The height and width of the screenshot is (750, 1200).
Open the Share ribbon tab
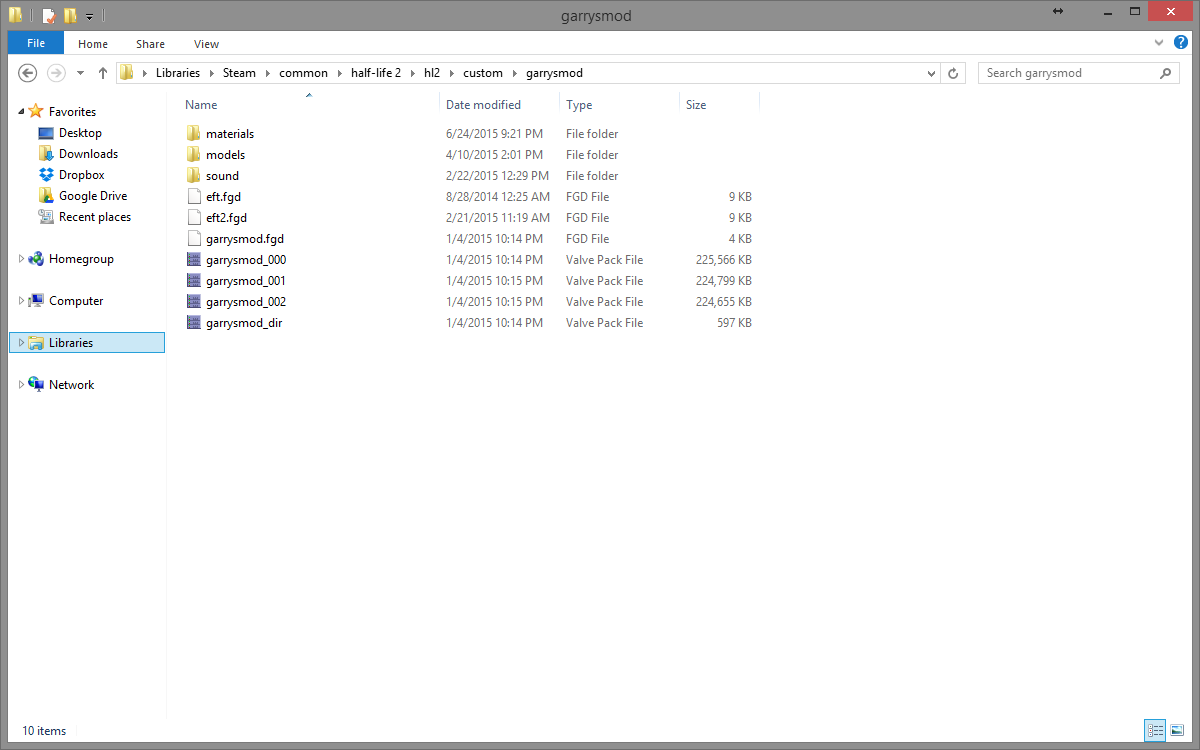click(x=151, y=43)
